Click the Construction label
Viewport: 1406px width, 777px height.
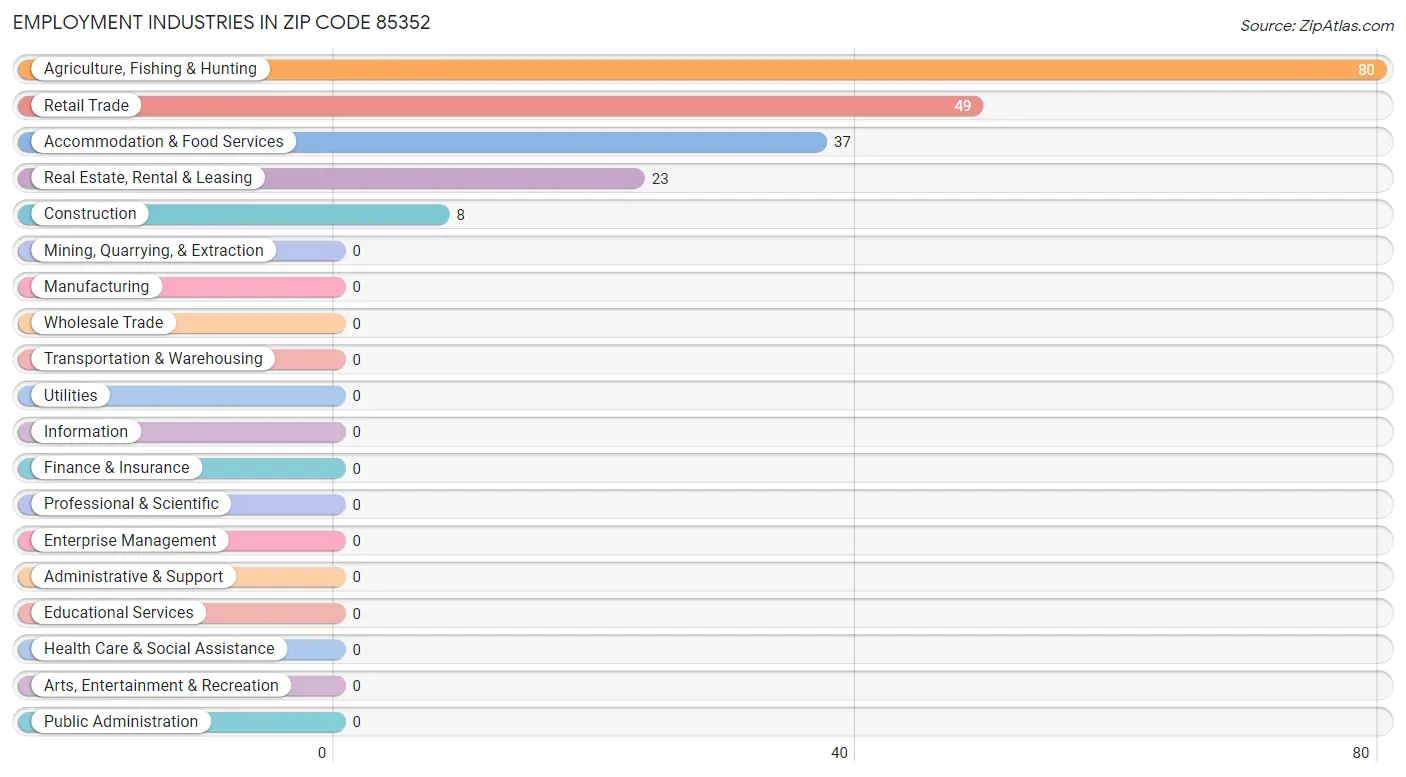point(90,214)
